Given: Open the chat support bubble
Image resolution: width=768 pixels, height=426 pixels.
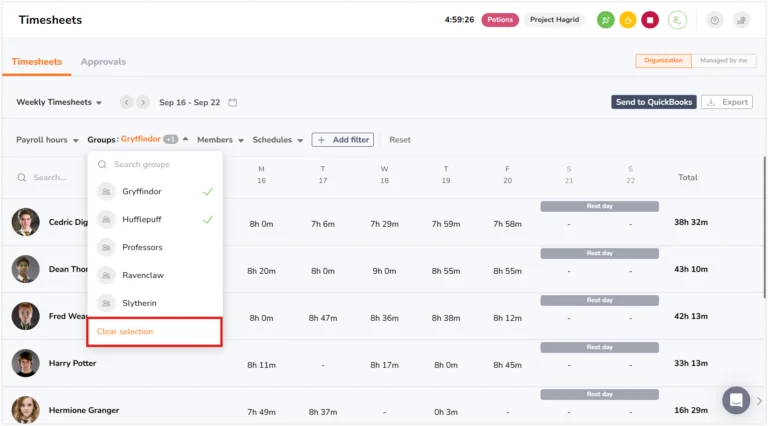Looking at the screenshot, I should click(x=736, y=401).
